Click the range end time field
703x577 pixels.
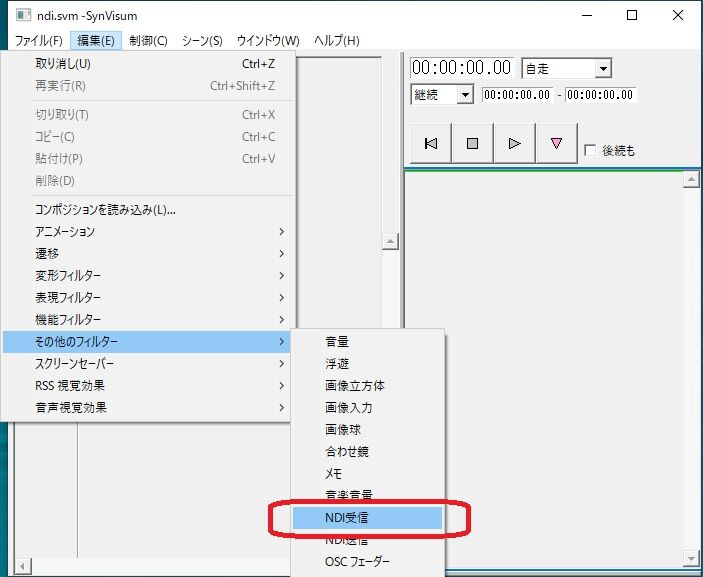(599, 95)
